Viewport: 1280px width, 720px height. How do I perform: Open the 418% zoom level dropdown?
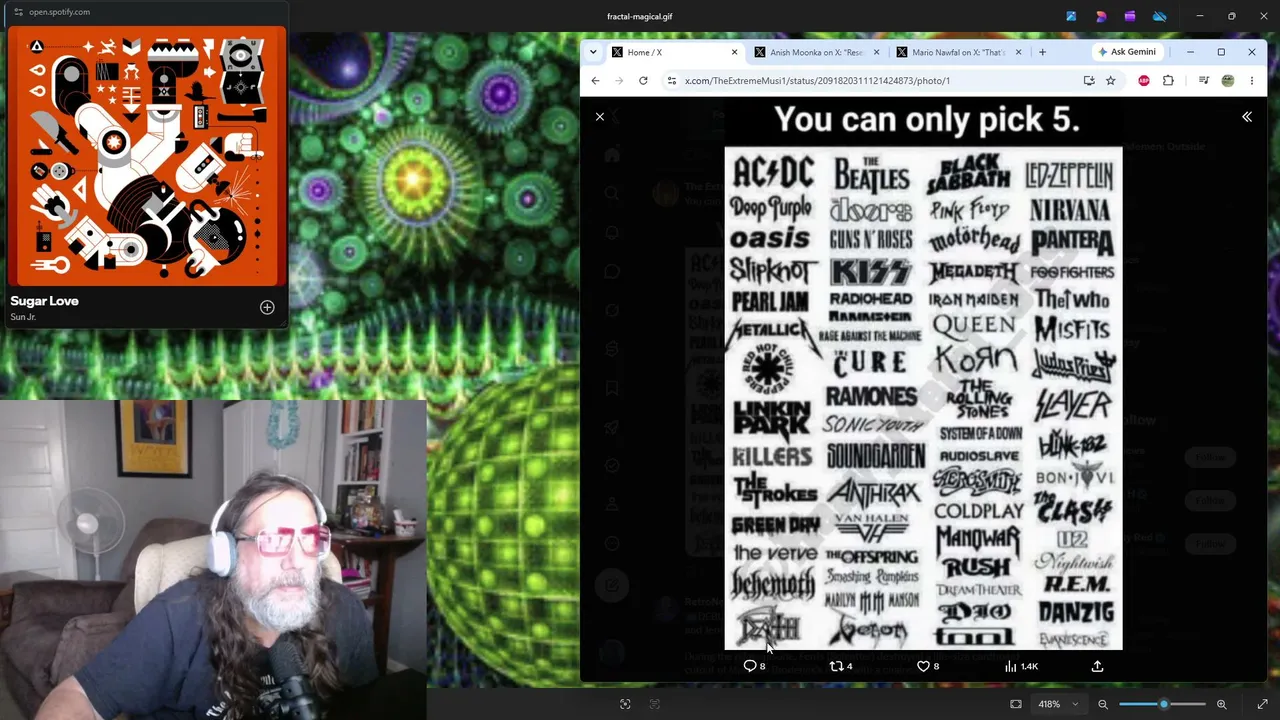(1058, 704)
